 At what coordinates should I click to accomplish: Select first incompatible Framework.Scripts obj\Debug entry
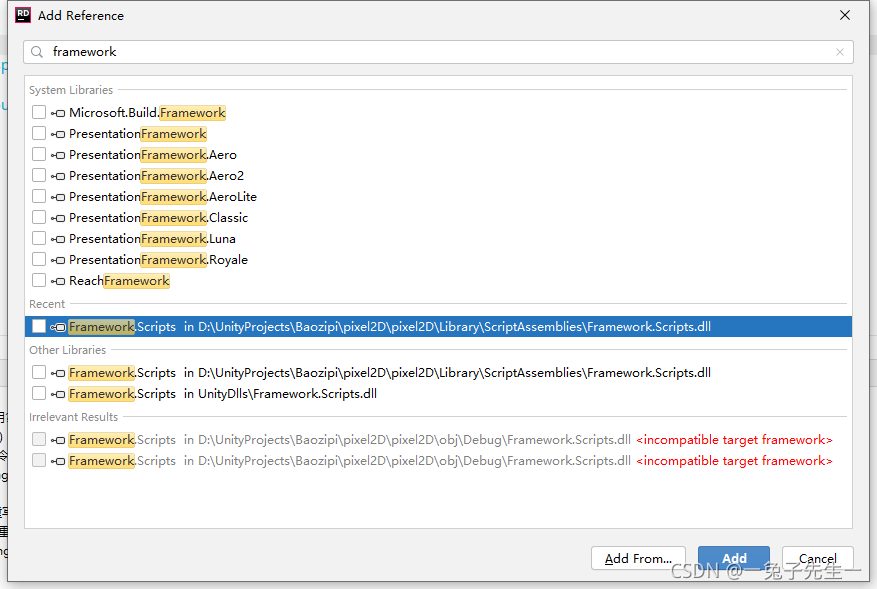coord(350,440)
